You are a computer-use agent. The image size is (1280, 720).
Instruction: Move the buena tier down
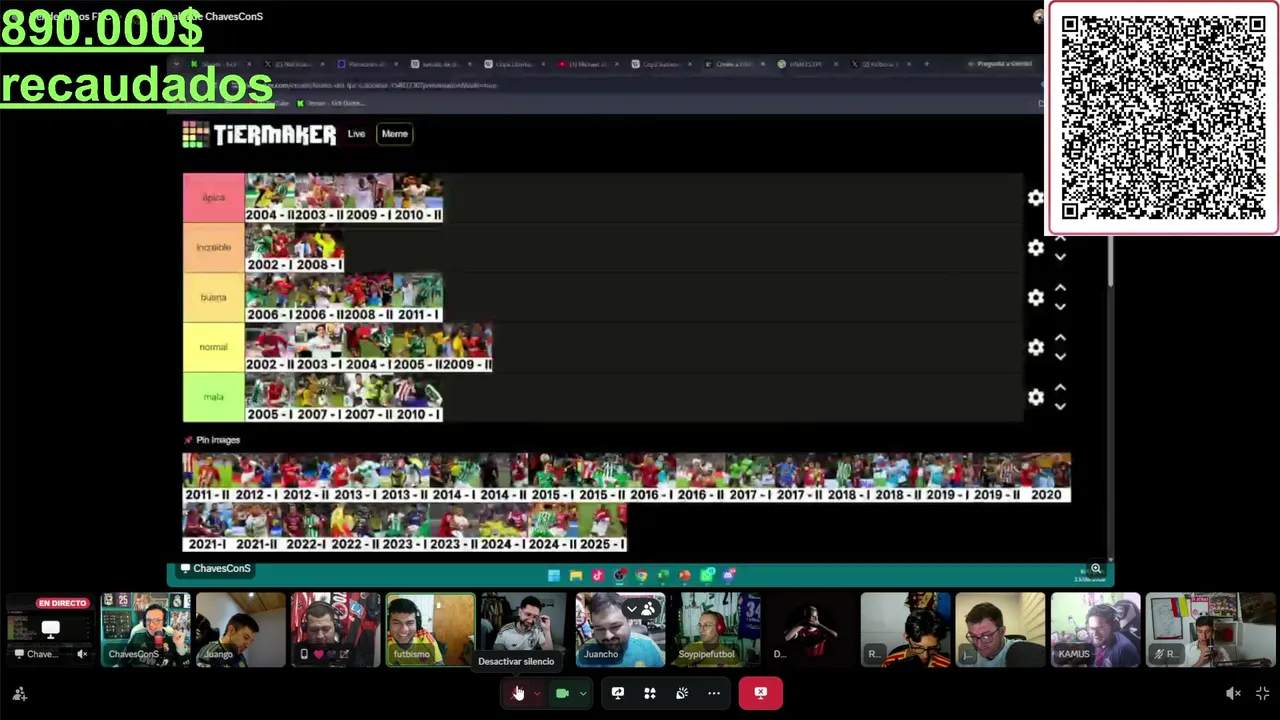pyautogui.click(x=1060, y=306)
